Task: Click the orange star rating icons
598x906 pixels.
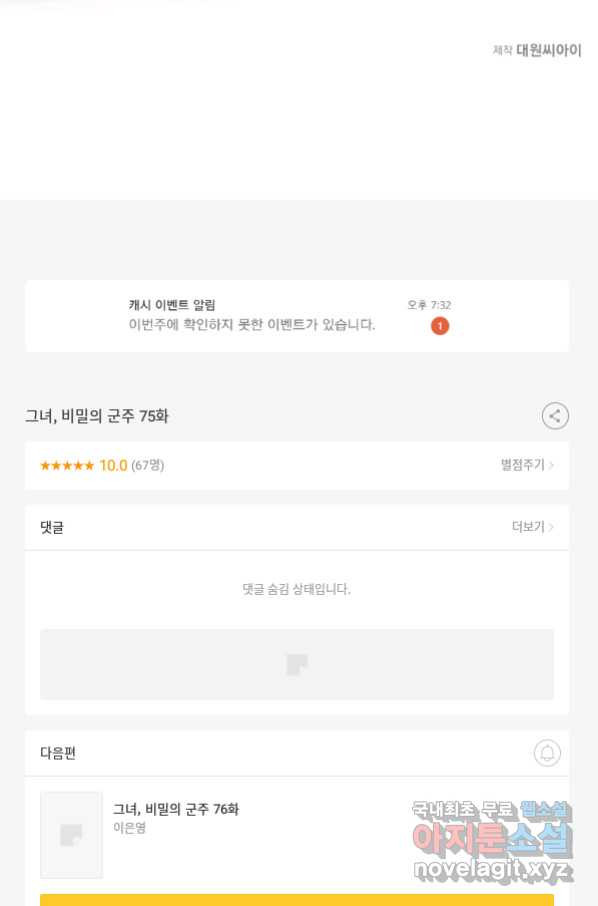Action: pos(67,466)
